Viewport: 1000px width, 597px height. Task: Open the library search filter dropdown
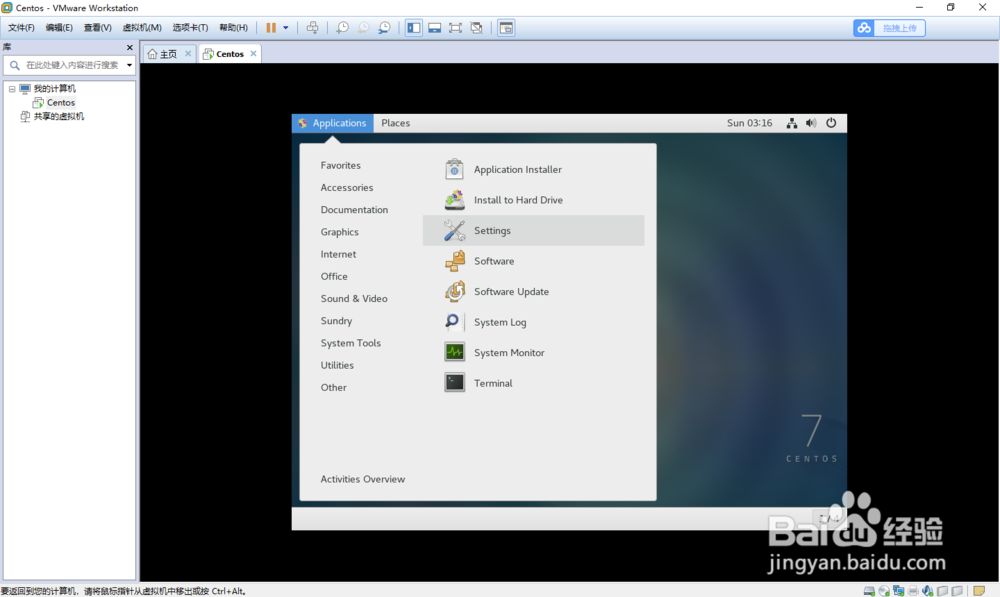129,65
